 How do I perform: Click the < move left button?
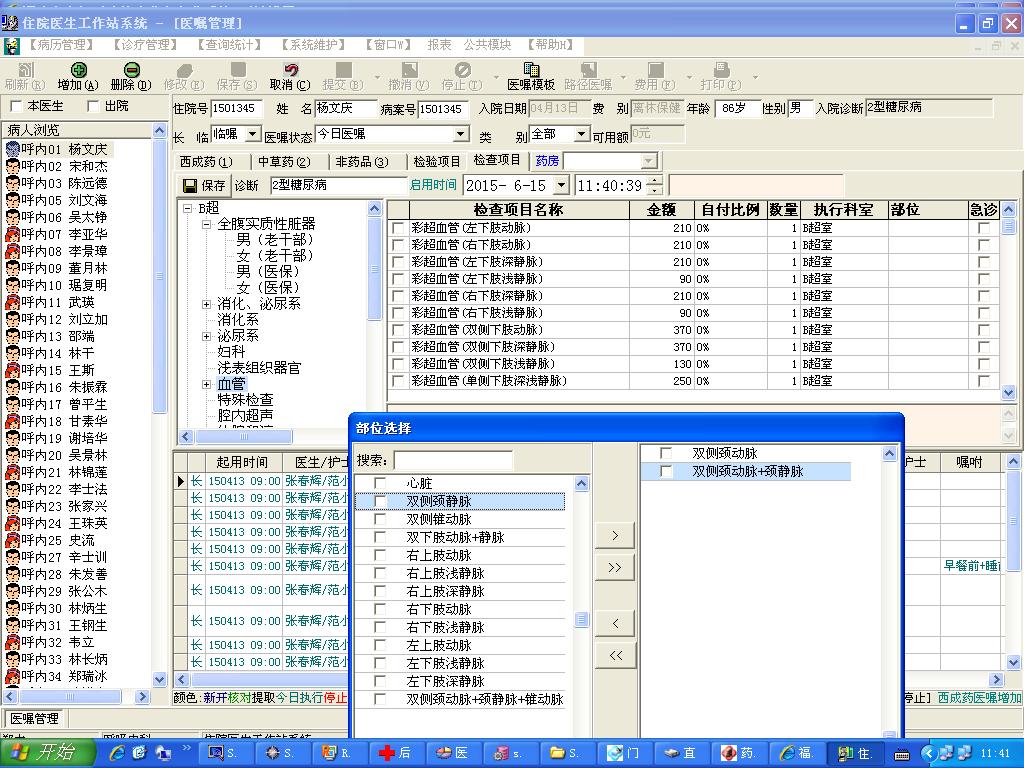[615, 623]
